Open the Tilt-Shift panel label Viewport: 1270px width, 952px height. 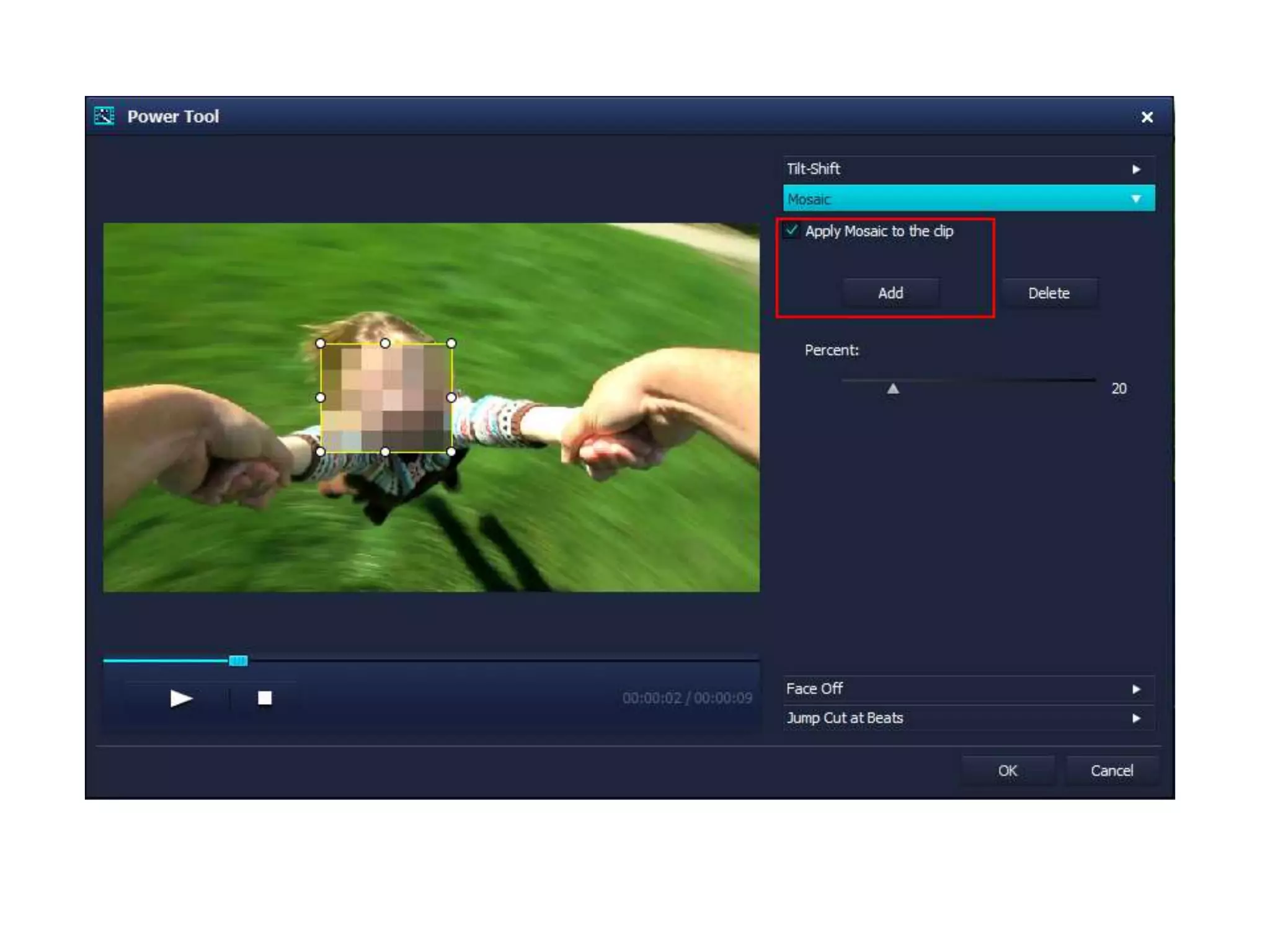pyautogui.click(x=814, y=169)
